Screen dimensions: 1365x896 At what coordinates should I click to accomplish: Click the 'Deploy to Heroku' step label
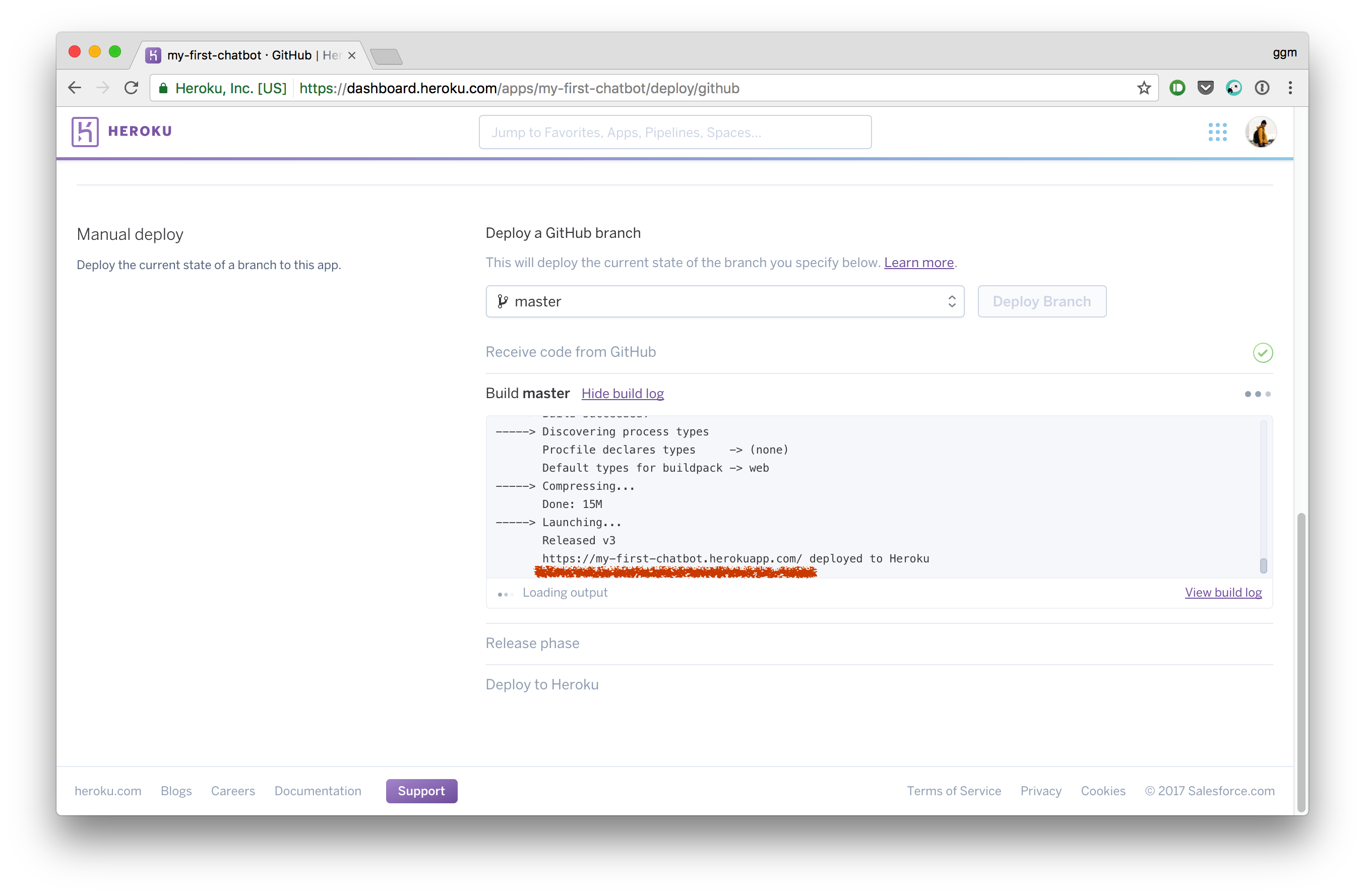(542, 684)
